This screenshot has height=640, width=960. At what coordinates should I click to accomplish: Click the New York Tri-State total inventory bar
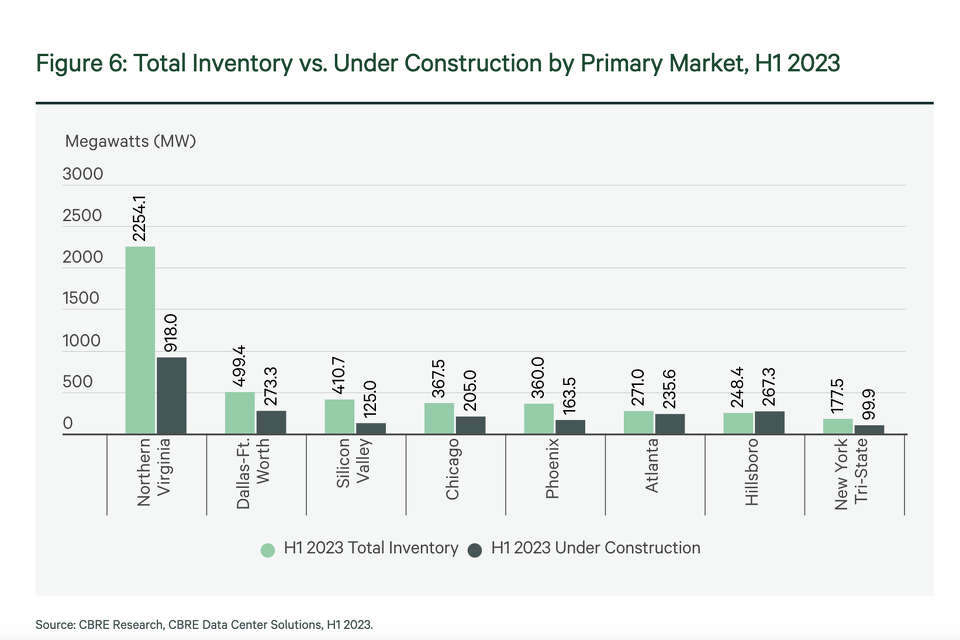click(838, 427)
